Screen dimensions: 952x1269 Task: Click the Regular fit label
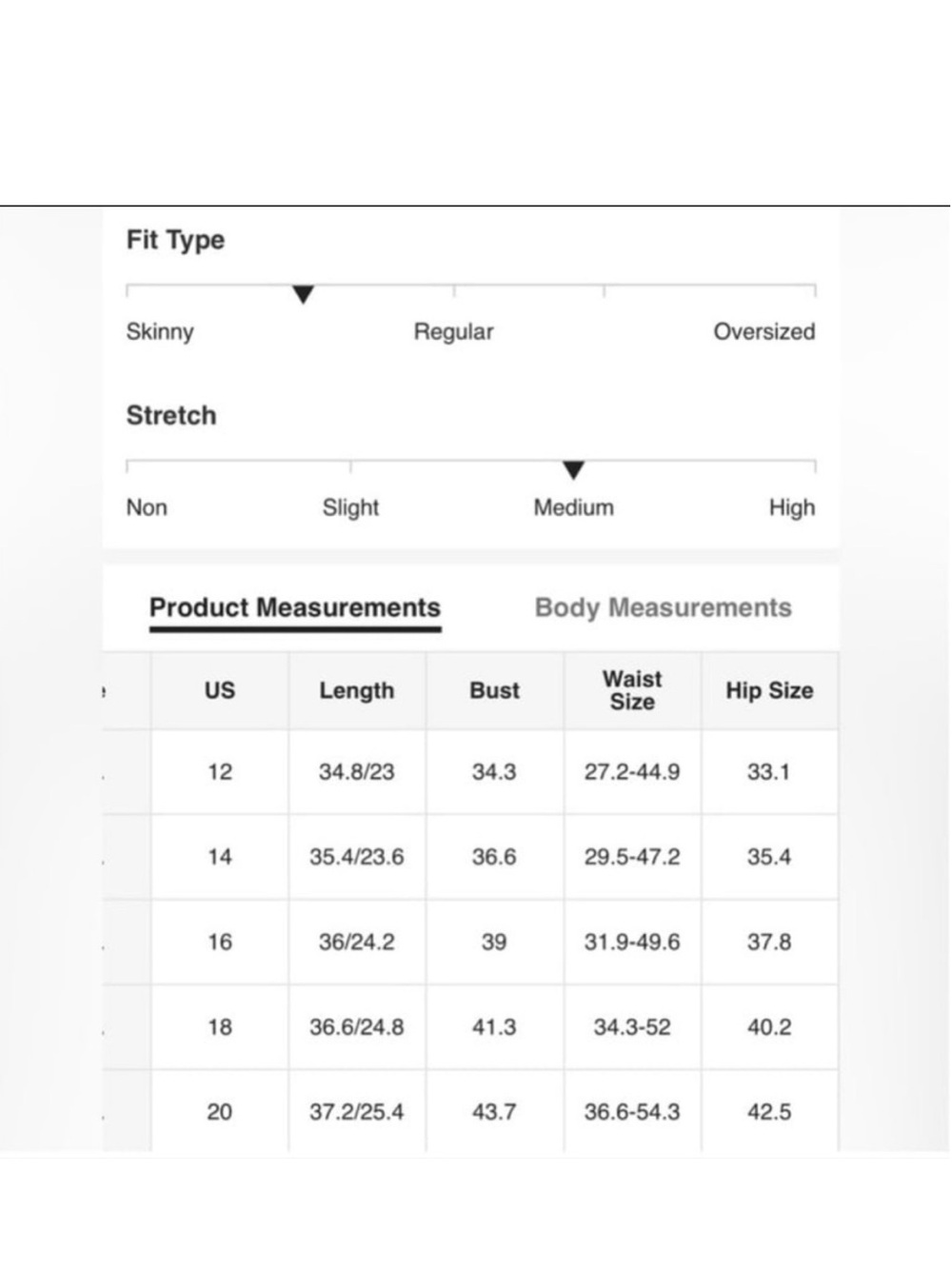453,332
